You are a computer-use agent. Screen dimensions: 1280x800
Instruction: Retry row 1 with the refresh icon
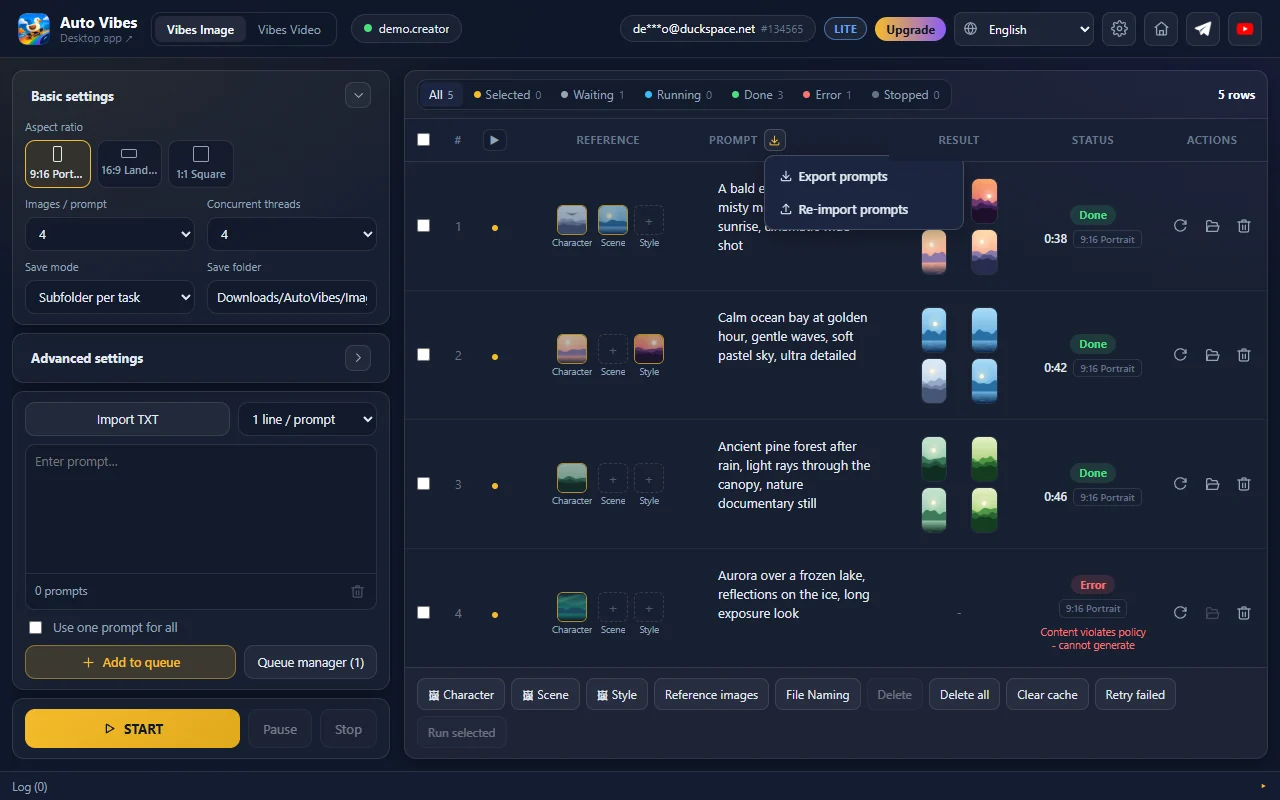[x=1180, y=226]
